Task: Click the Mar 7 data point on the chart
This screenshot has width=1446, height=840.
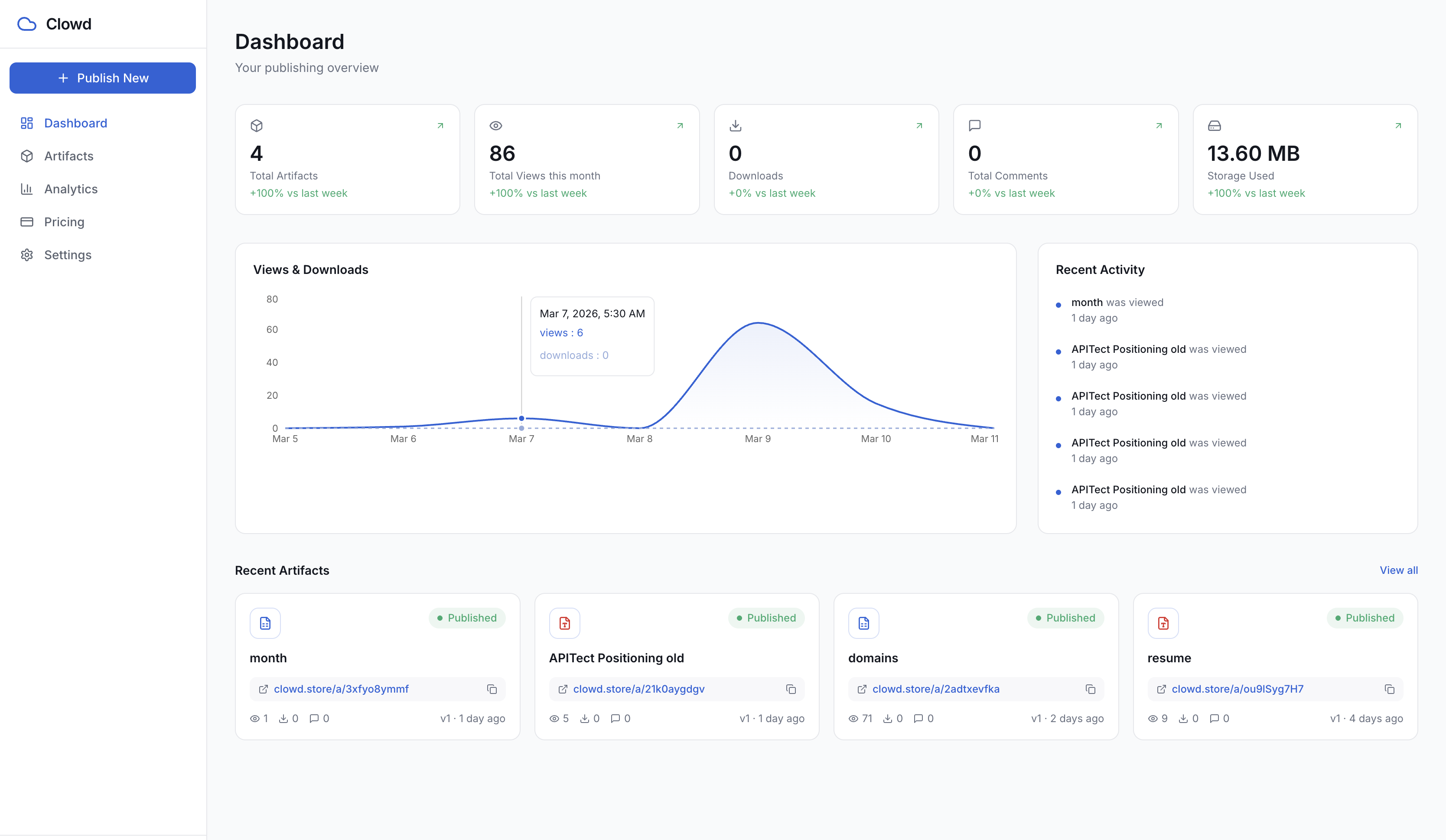Action: tap(521, 418)
